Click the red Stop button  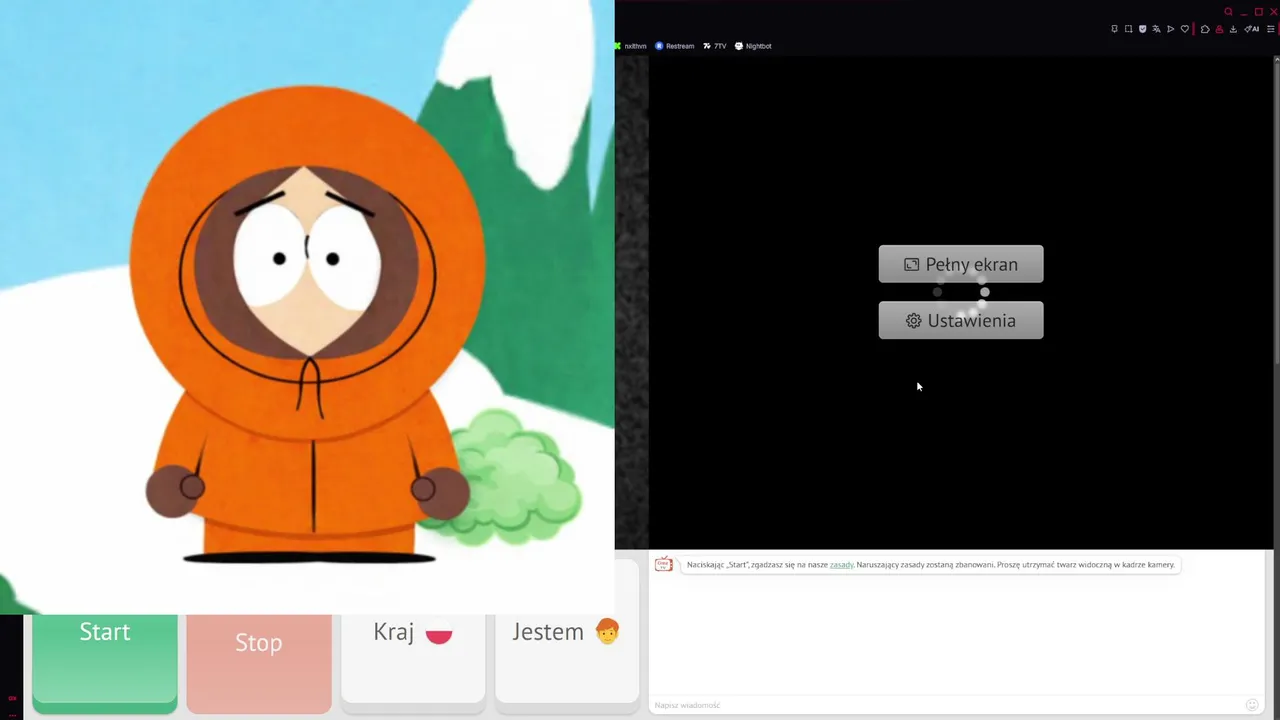coord(259,662)
